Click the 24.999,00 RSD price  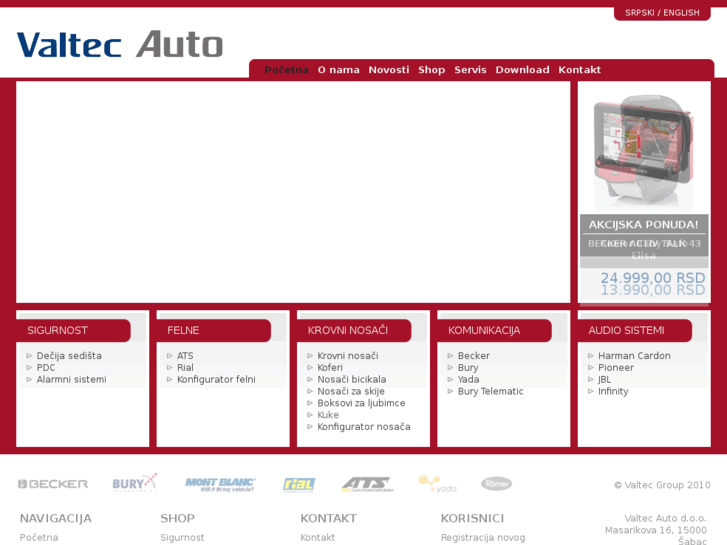pyautogui.click(x=652, y=277)
